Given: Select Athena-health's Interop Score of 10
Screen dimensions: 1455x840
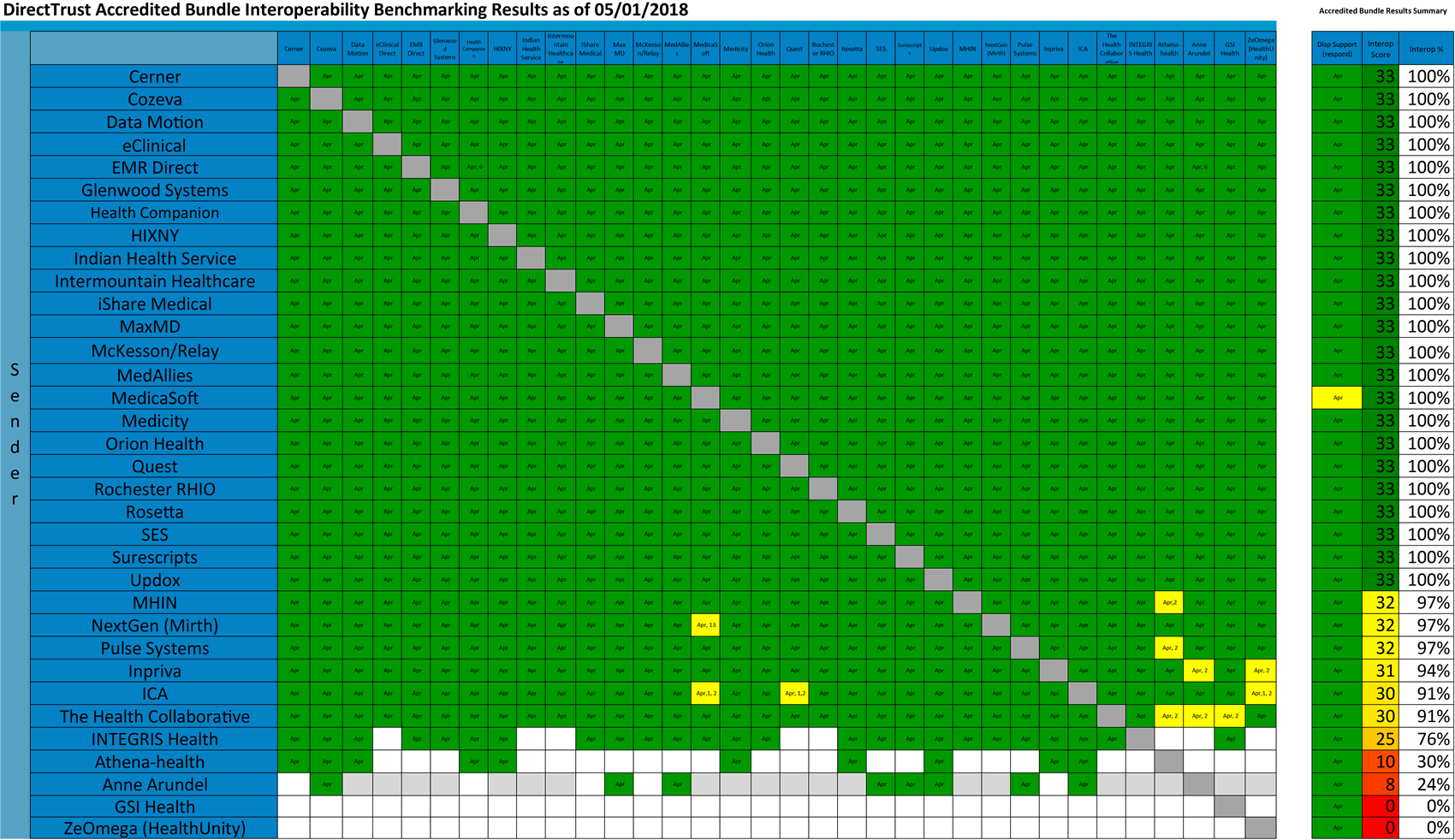Looking at the screenshot, I should click(1381, 761).
